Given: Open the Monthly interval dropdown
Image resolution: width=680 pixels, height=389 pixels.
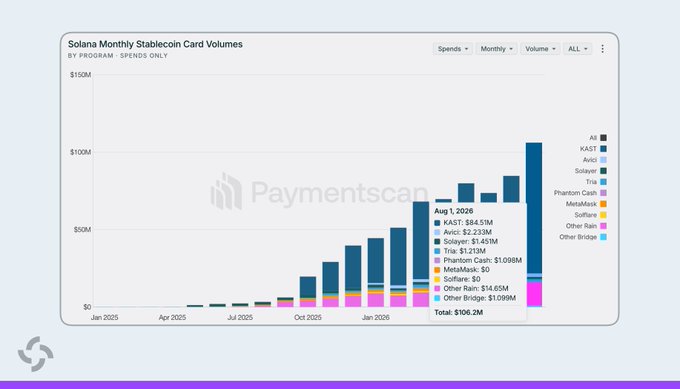Looking at the screenshot, I should pos(497,49).
